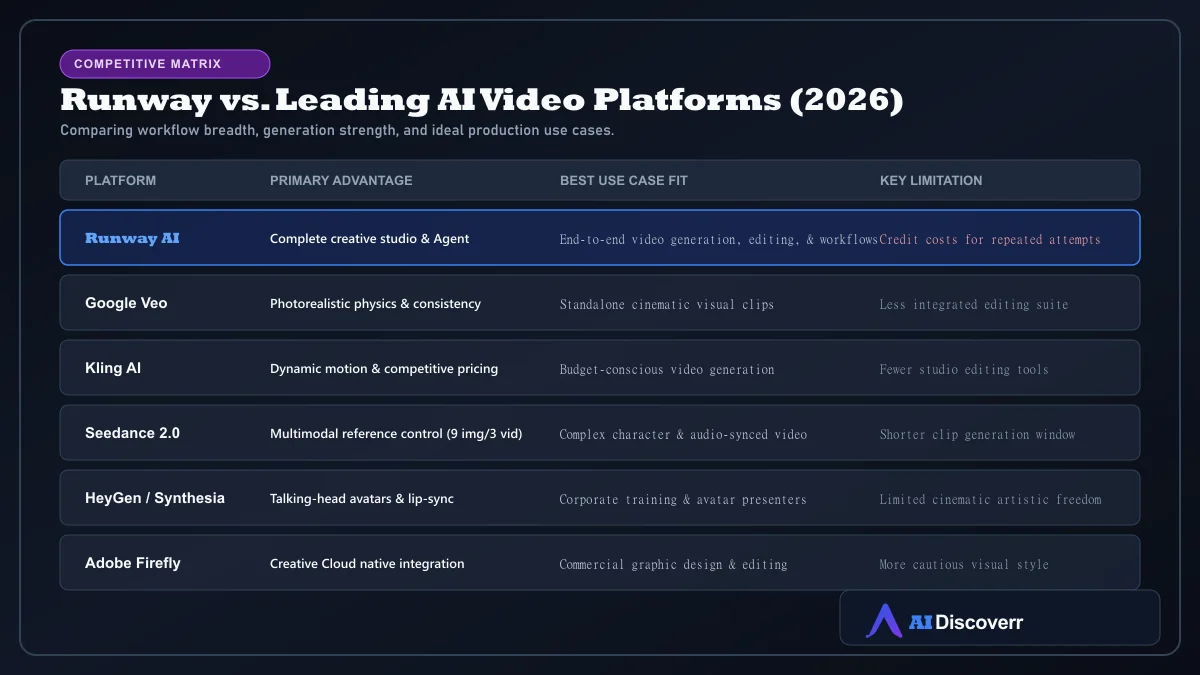Screen dimensions: 1200x675
Task: Click 'Budget-conscious video generation' cell
Action: [x=667, y=370]
